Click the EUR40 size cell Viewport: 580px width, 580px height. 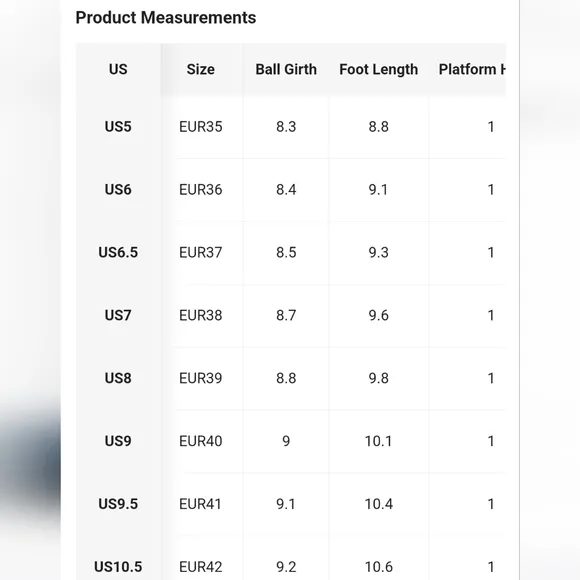pos(200,441)
